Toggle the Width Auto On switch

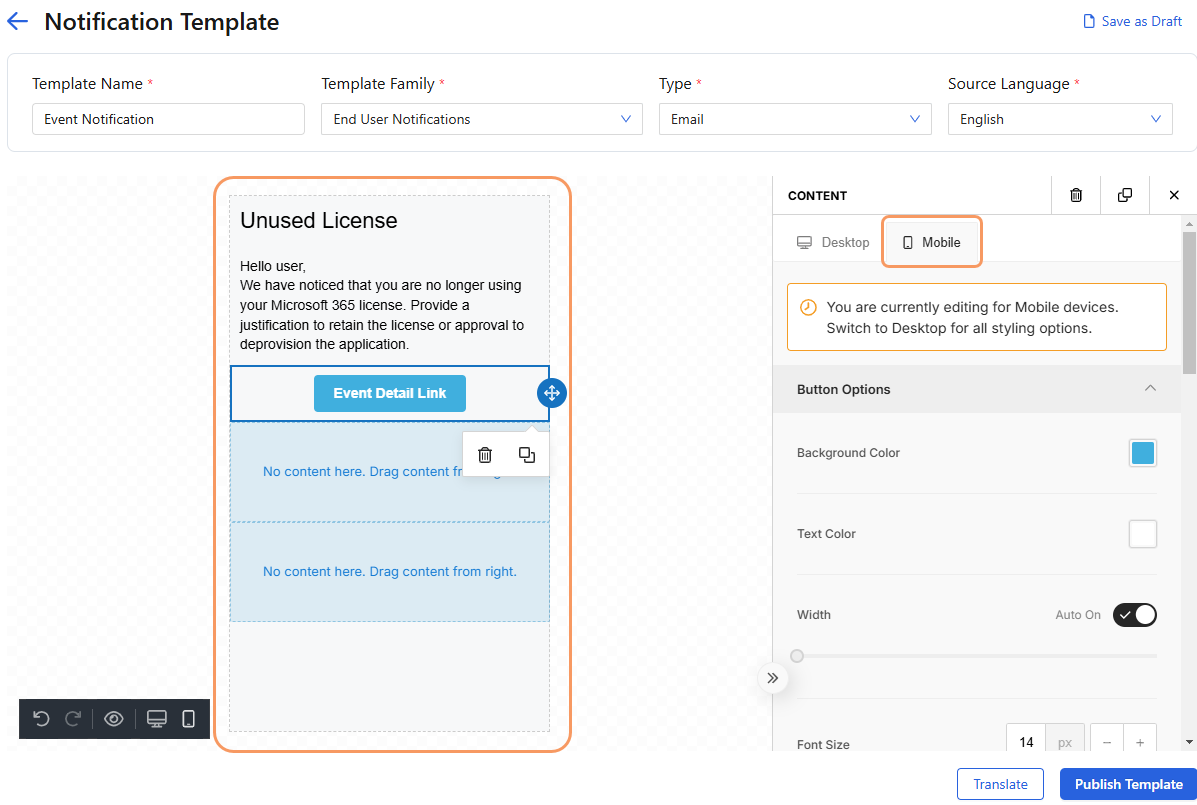[1134, 614]
